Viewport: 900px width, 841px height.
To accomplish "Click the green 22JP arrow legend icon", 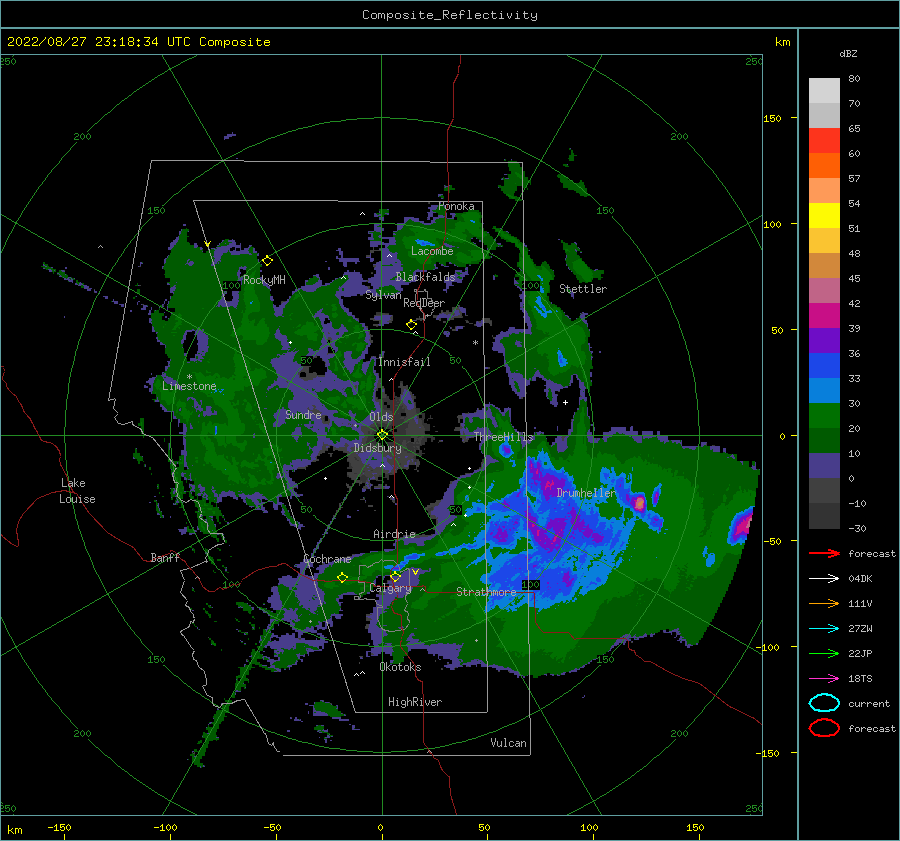I will coord(824,653).
